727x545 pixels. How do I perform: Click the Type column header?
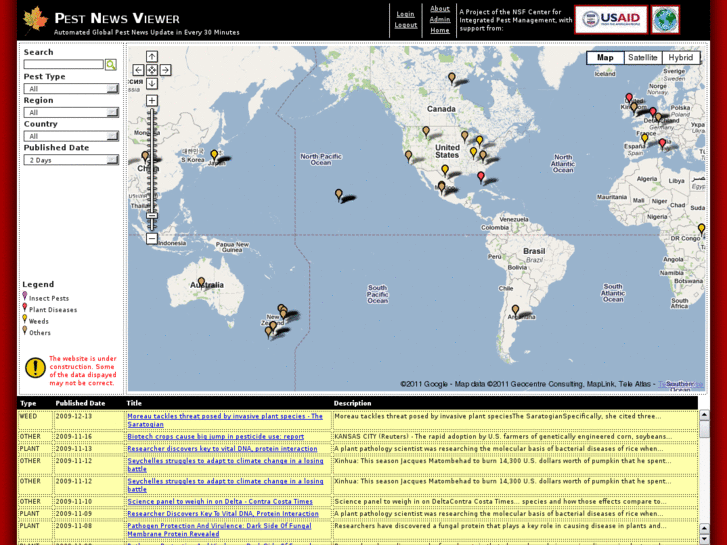coord(28,403)
